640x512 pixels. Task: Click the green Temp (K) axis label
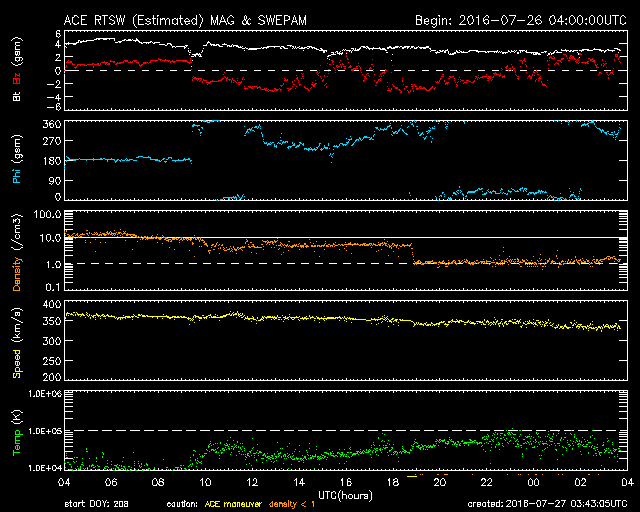pyautogui.click(x=17, y=433)
